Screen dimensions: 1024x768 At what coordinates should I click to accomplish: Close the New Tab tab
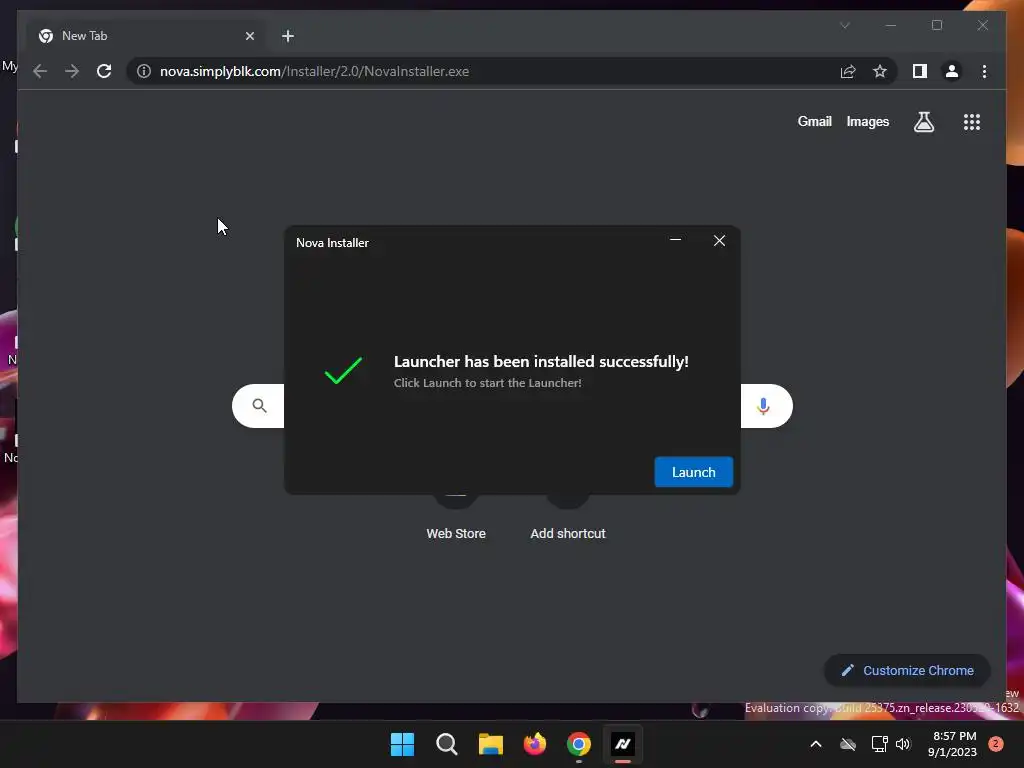(249, 36)
